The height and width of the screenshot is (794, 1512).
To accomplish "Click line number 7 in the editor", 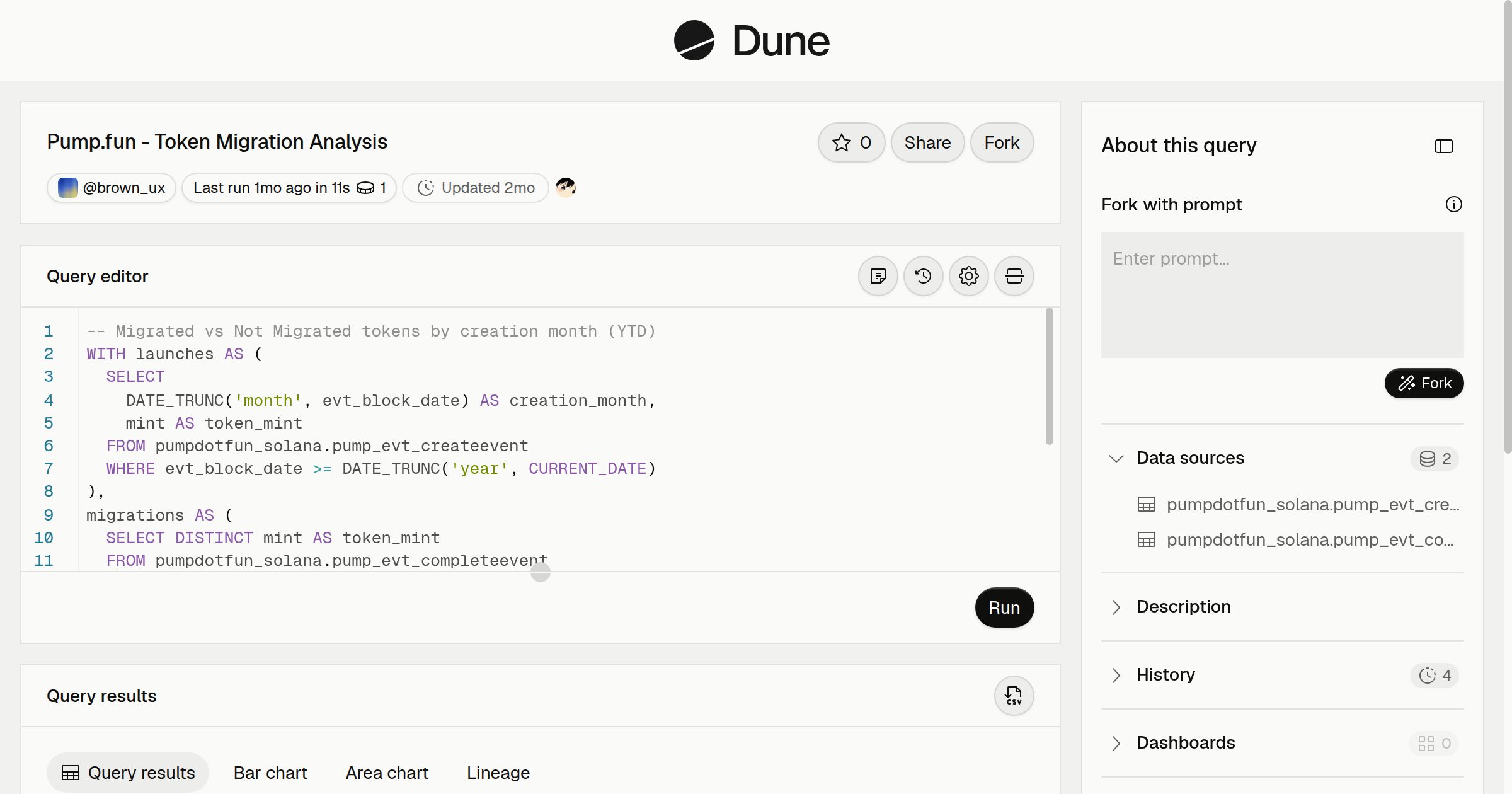I will pyautogui.click(x=49, y=469).
